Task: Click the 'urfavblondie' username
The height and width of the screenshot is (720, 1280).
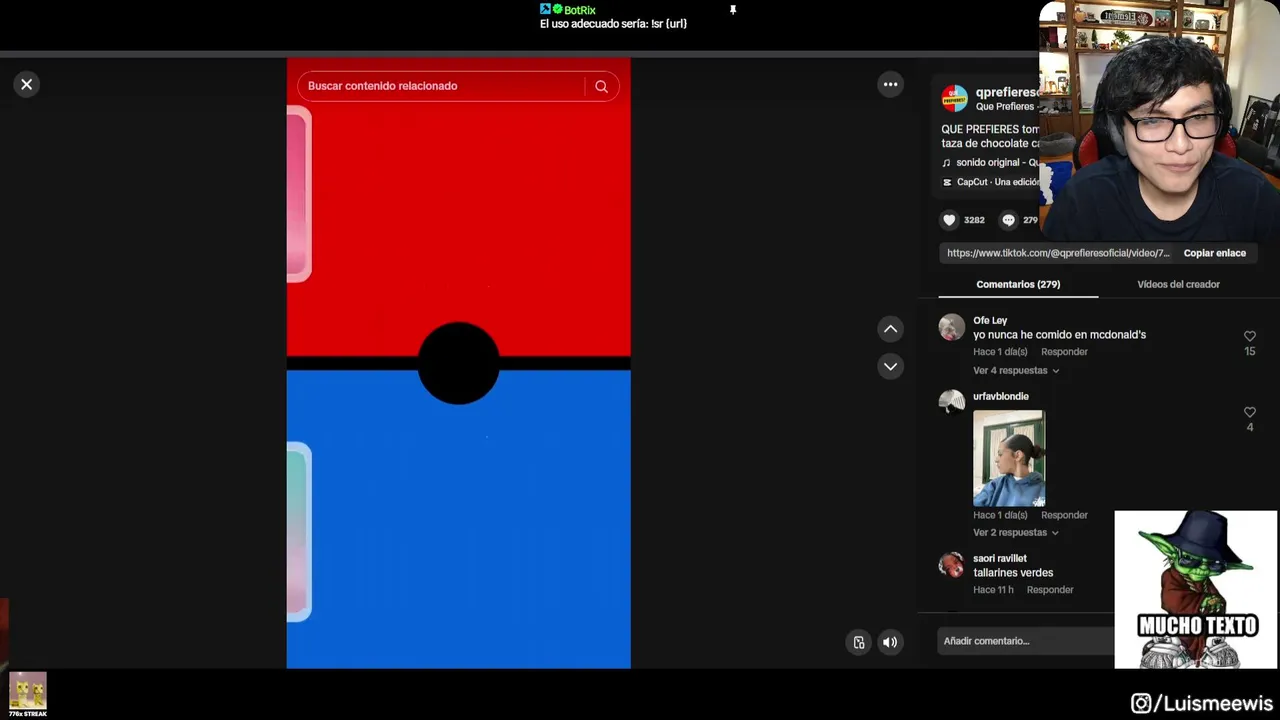Action: point(1001,396)
